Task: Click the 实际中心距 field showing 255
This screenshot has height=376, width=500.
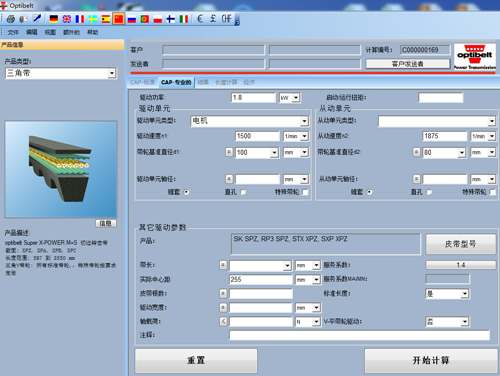Action: coord(260,279)
